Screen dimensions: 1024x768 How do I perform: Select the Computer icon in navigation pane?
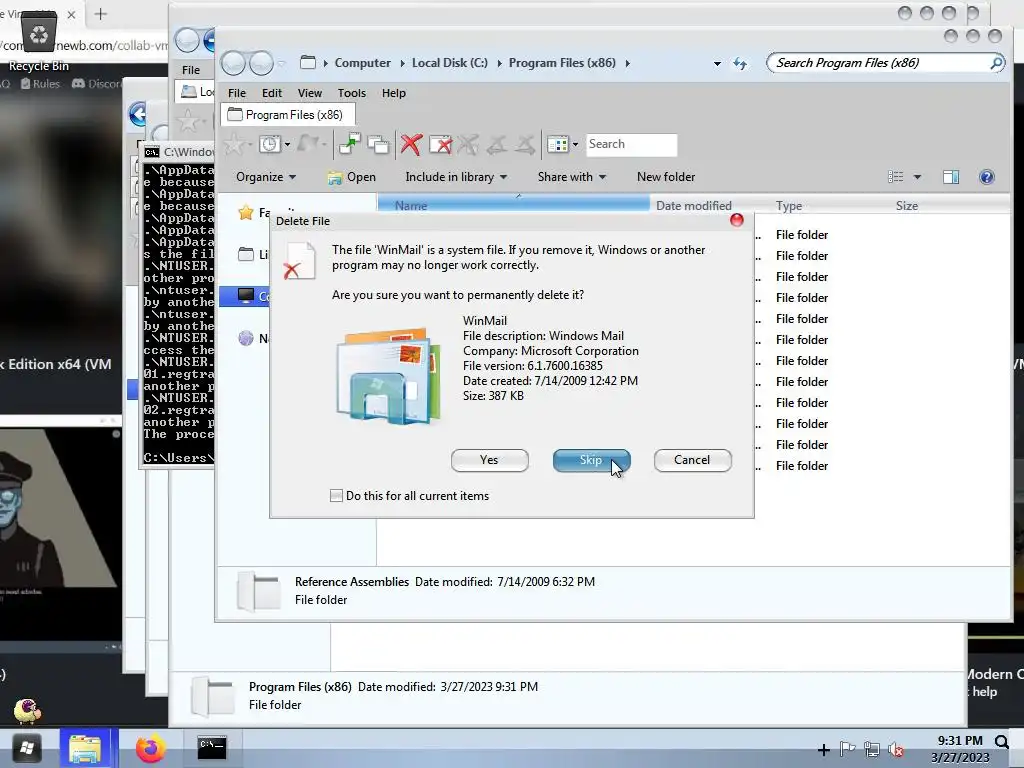point(246,296)
